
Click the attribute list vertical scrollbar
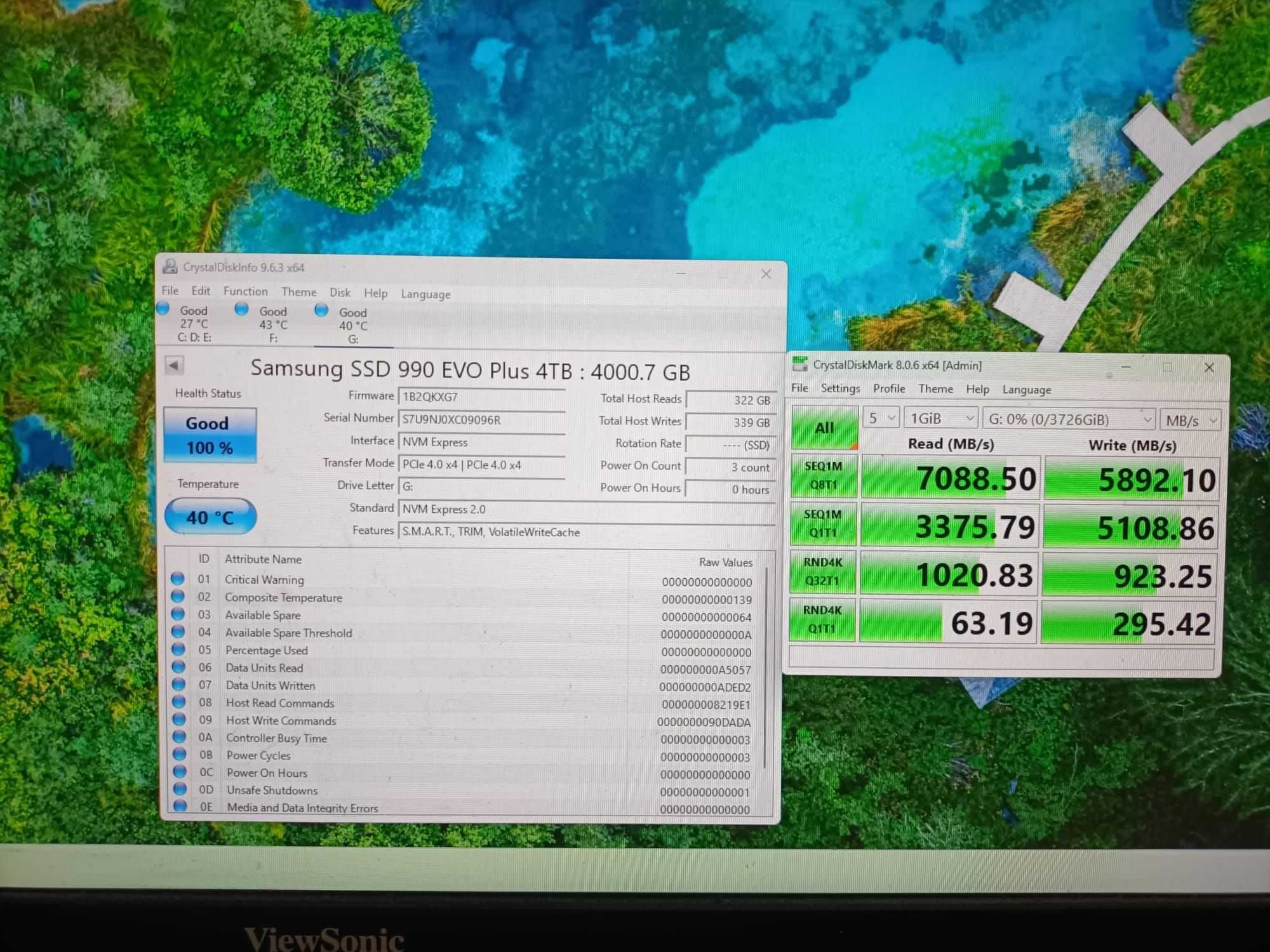766,666
